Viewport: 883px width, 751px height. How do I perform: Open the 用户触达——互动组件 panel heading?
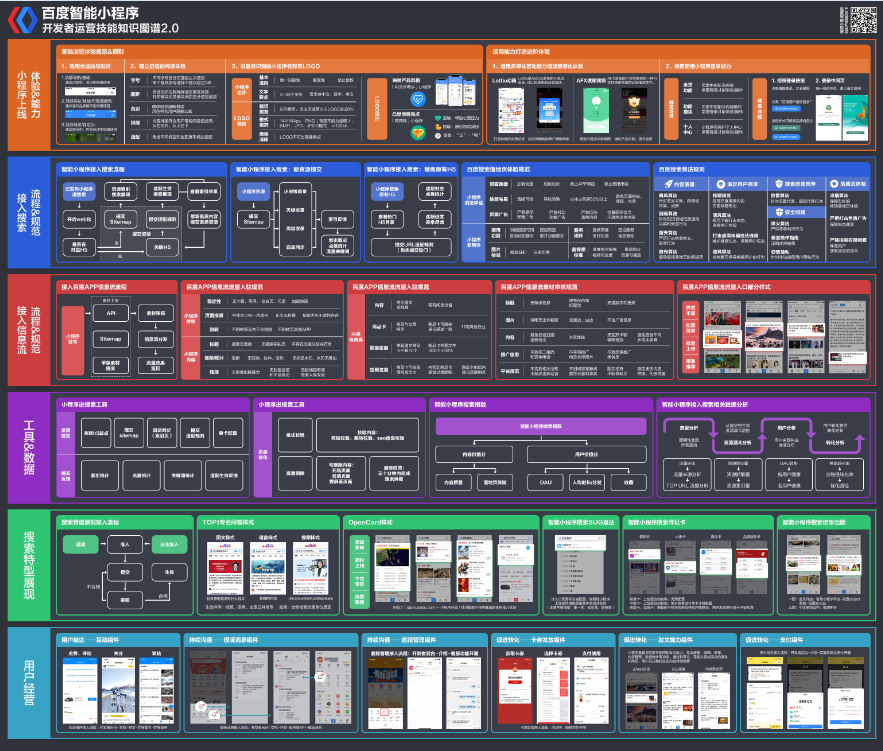[x=90, y=640]
